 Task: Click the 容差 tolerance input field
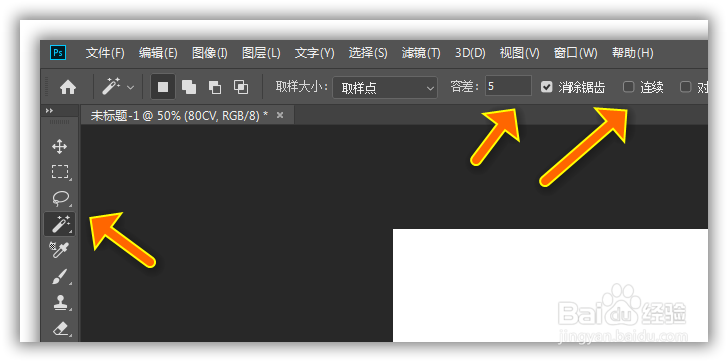click(508, 86)
